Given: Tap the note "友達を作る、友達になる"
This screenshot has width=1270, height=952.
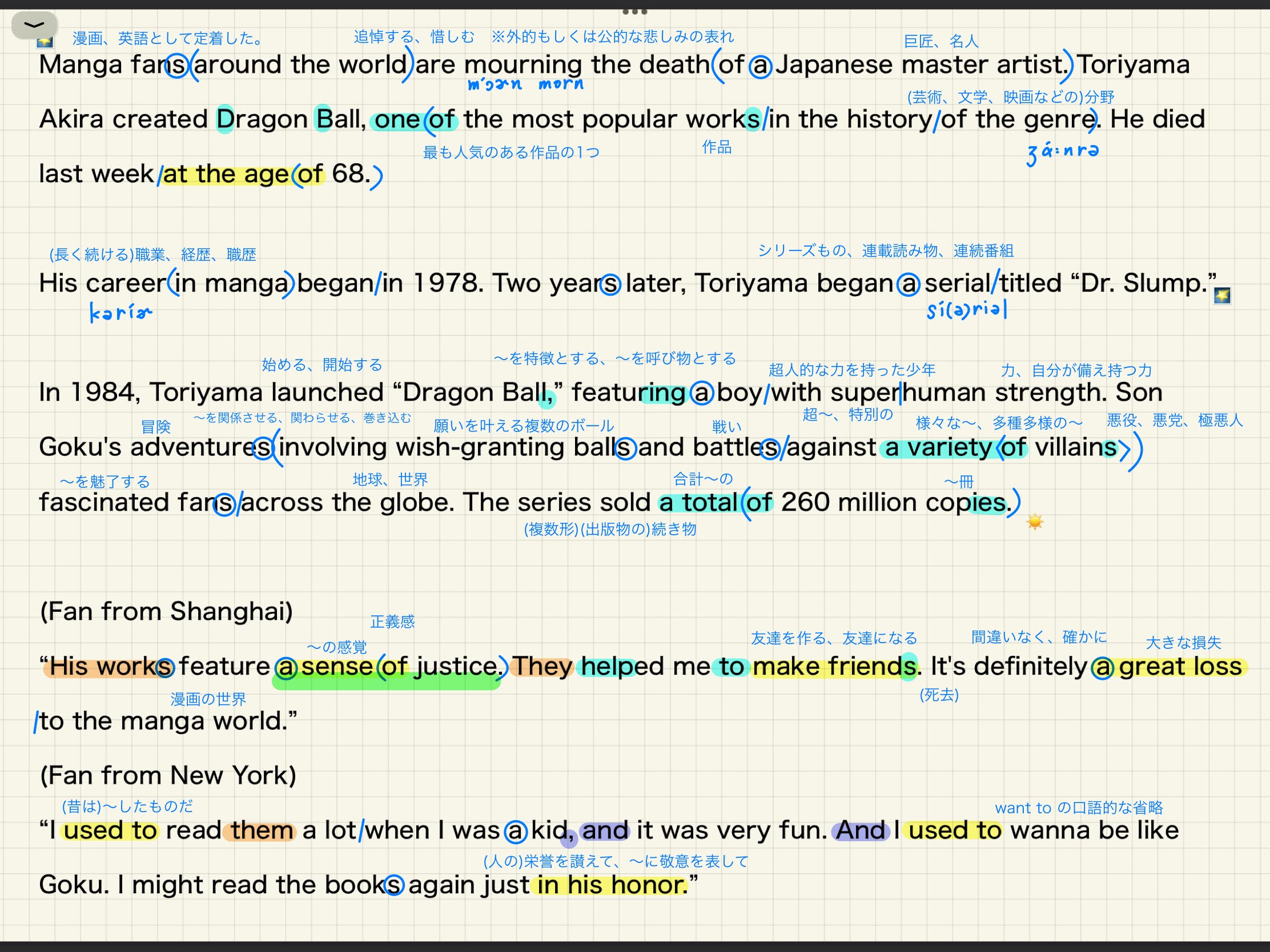Looking at the screenshot, I should [834, 638].
